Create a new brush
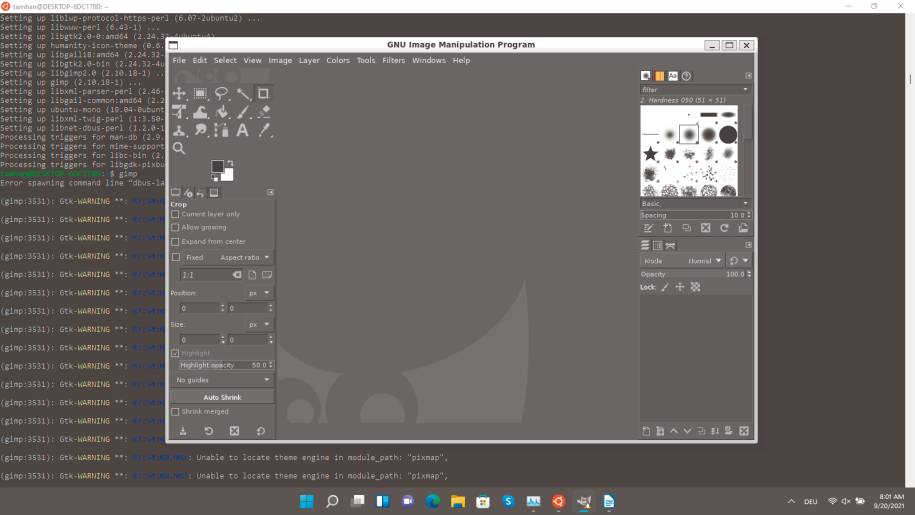915x515 pixels. [668, 228]
